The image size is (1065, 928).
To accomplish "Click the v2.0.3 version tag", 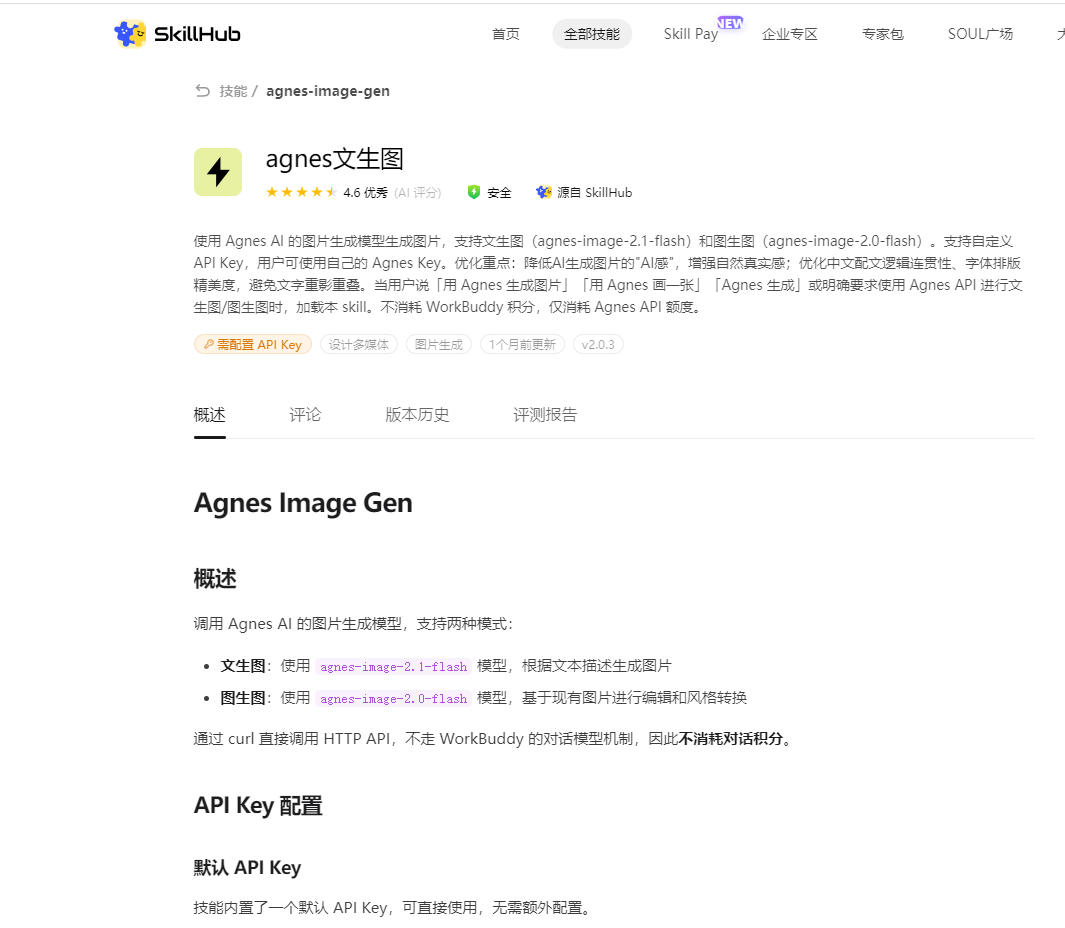I will pyautogui.click(x=598, y=344).
